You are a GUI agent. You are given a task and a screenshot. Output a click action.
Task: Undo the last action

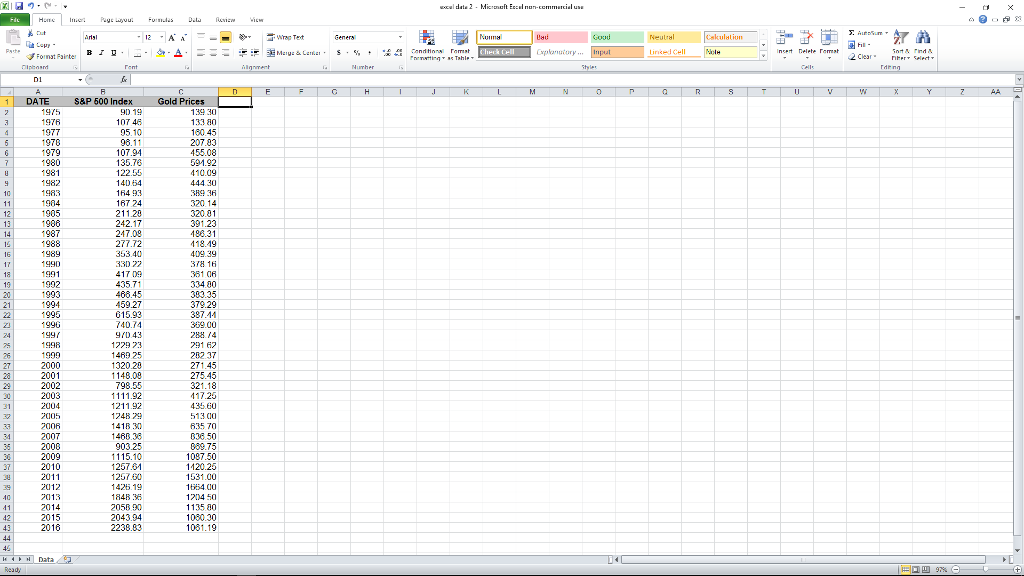[x=31, y=6]
